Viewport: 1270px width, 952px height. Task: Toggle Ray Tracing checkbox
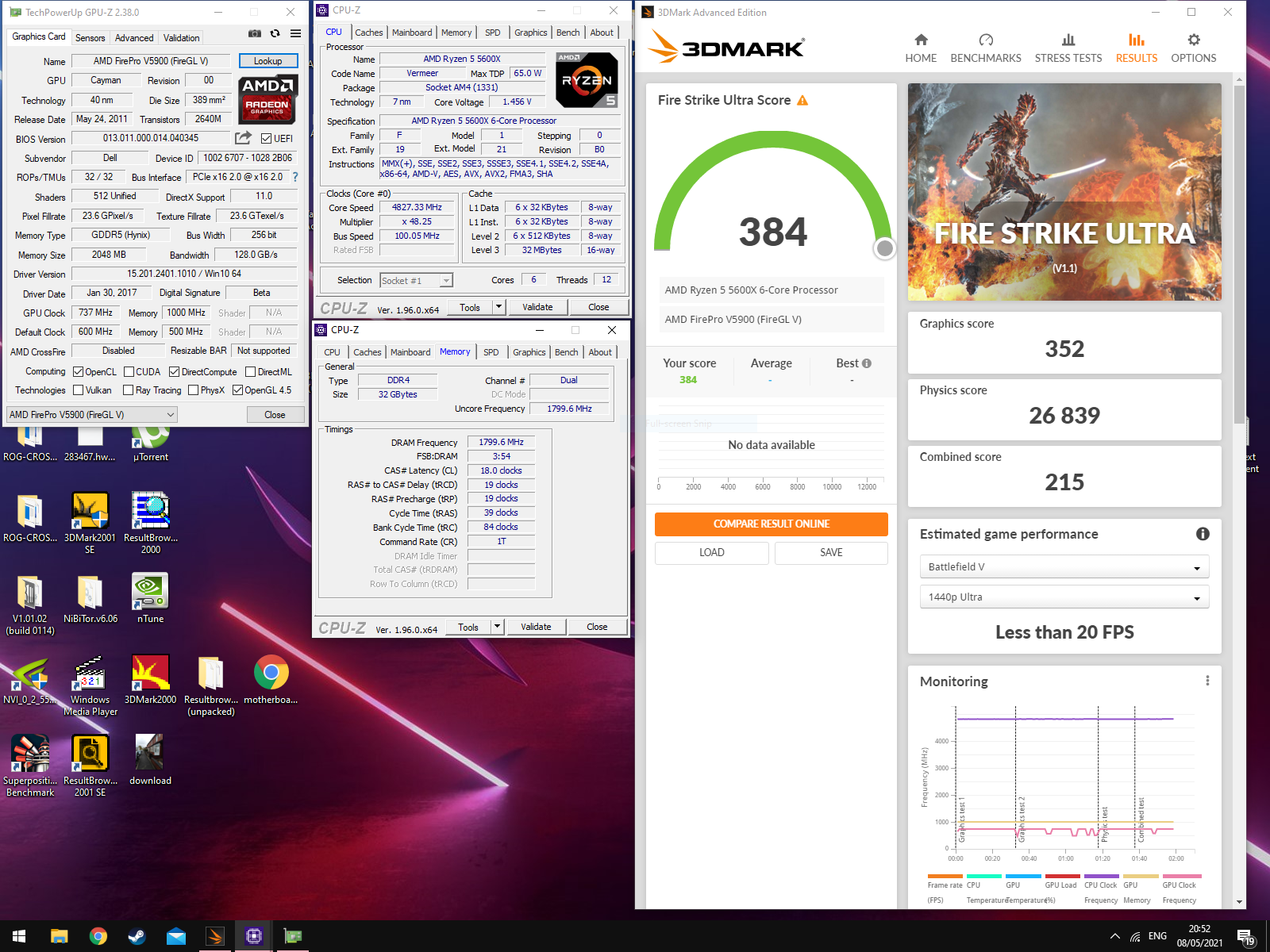(x=128, y=390)
